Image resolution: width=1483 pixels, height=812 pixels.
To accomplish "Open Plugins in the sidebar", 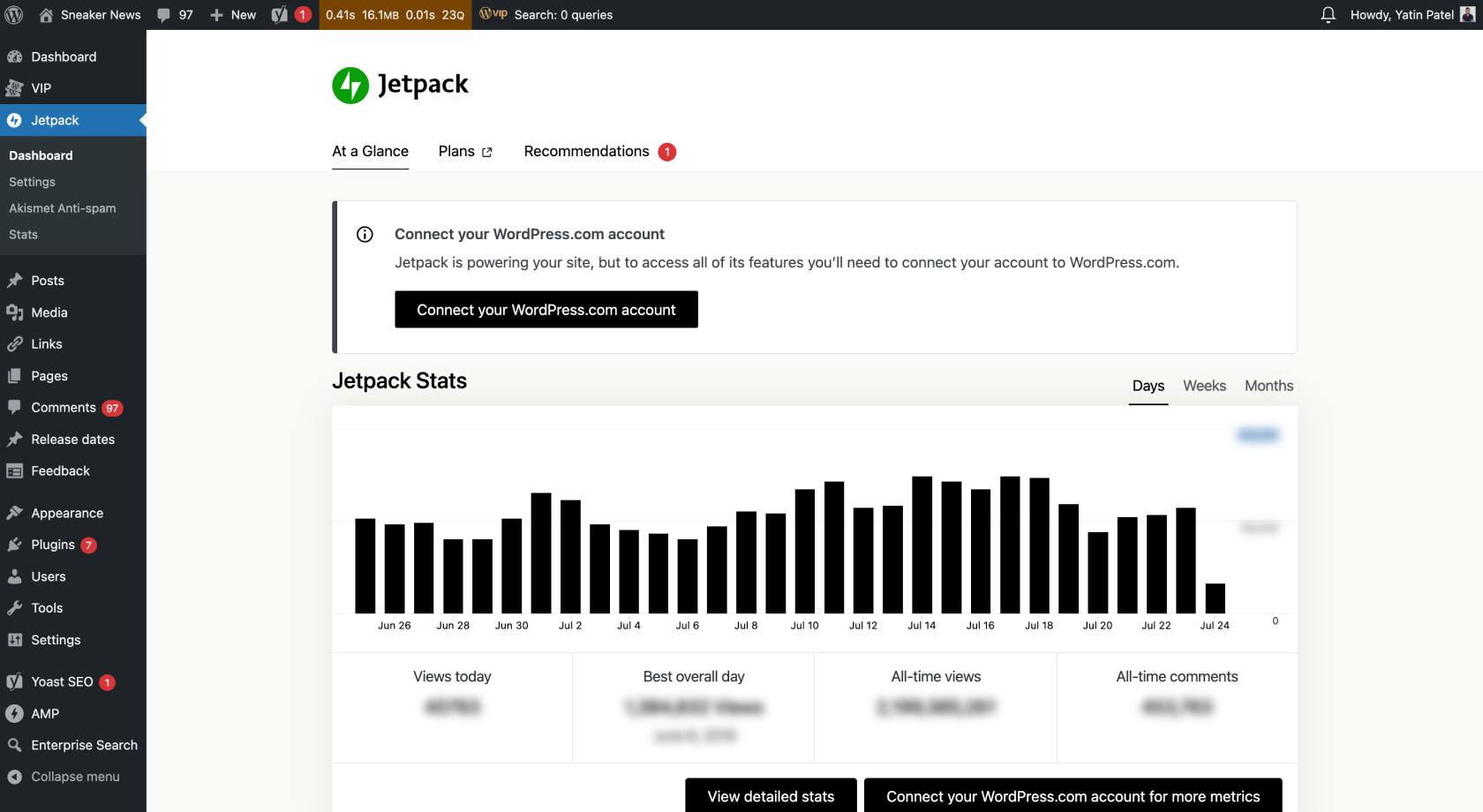I will pyautogui.click(x=53, y=545).
